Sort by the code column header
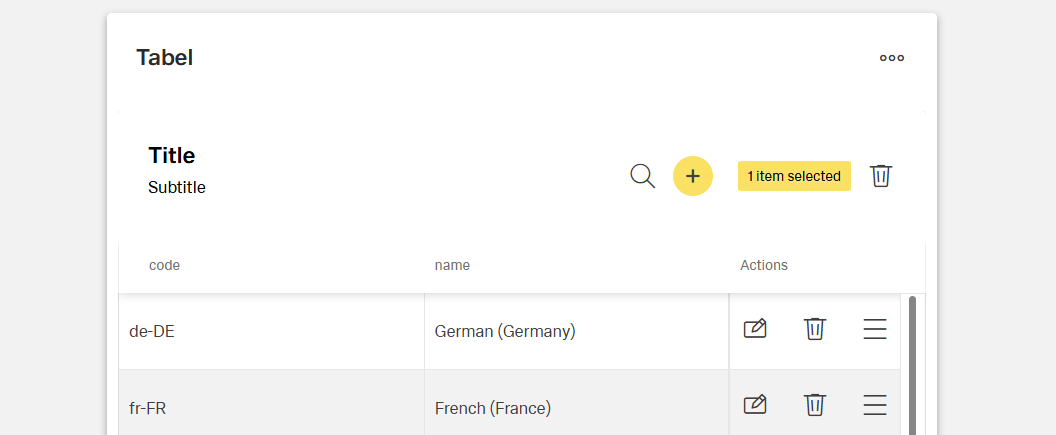Screen dimensions: 1056x435 tap(164, 265)
